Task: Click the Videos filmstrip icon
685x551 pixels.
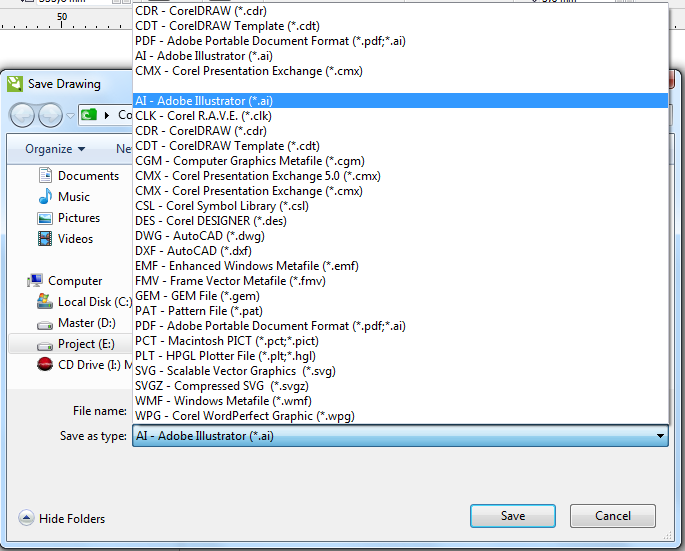Action: tap(45, 239)
